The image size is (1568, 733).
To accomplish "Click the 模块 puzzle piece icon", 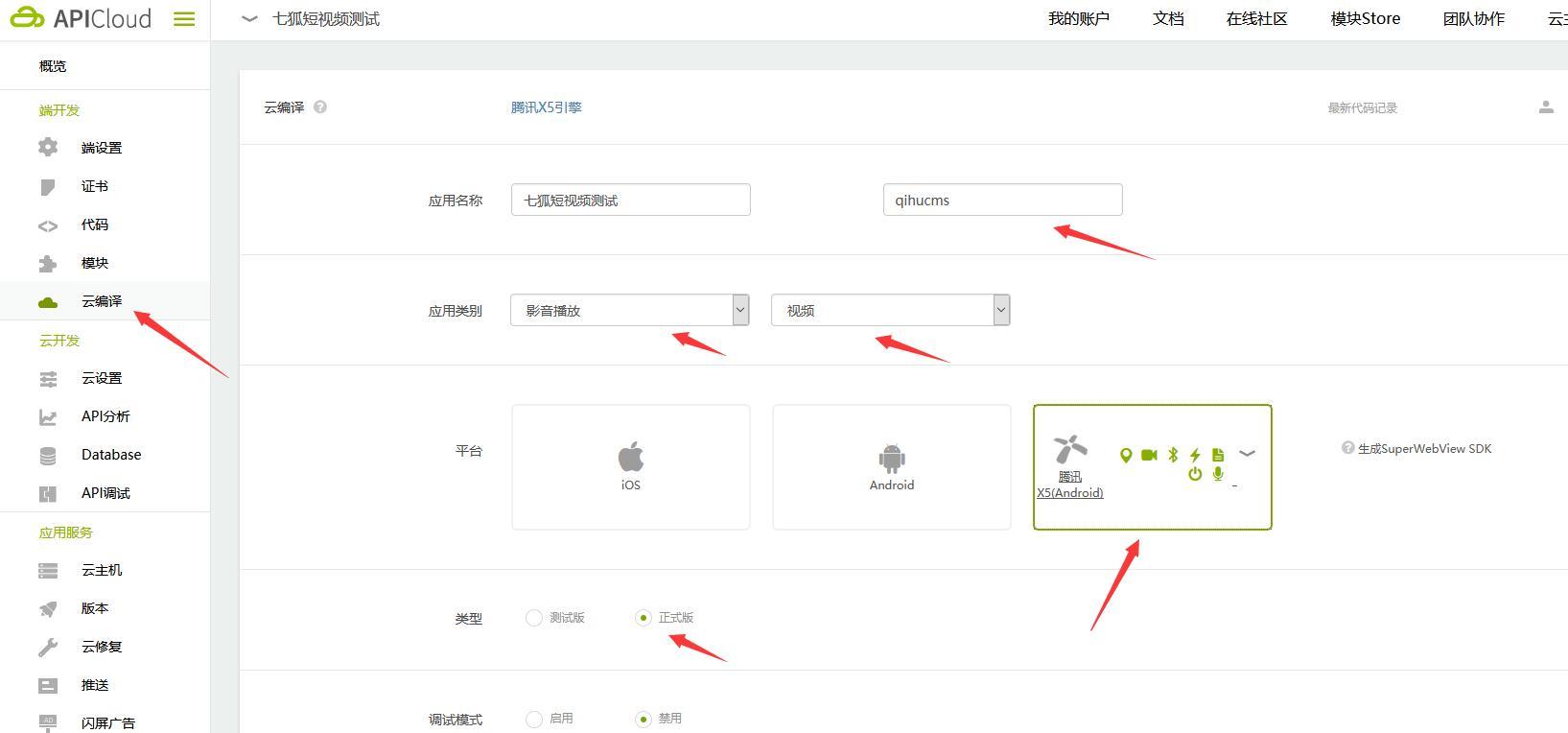I will pyautogui.click(x=48, y=263).
